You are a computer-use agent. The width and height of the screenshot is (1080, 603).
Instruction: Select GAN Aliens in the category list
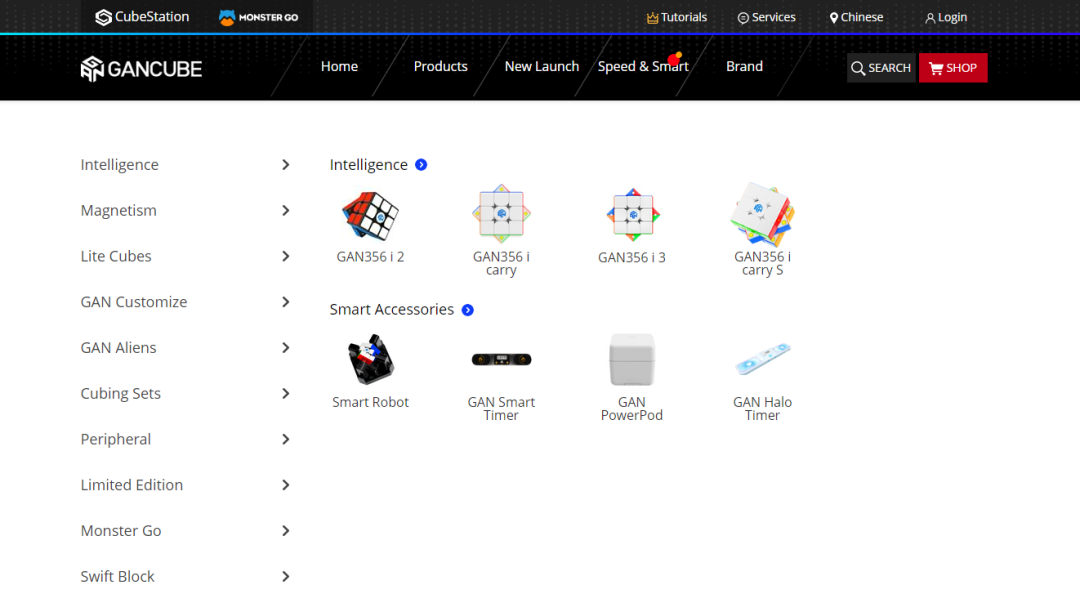coord(118,348)
